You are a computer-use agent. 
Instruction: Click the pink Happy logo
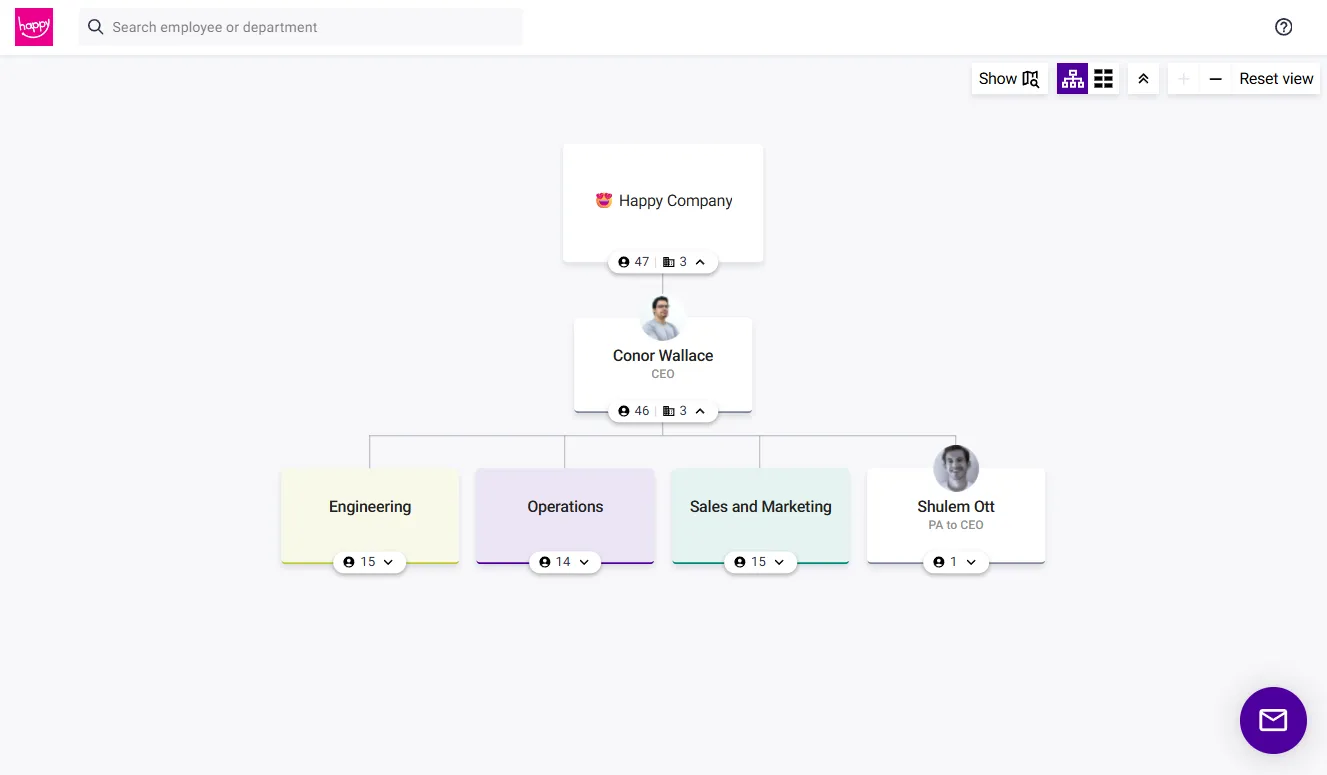pyautogui.click(x=34, y=27)
